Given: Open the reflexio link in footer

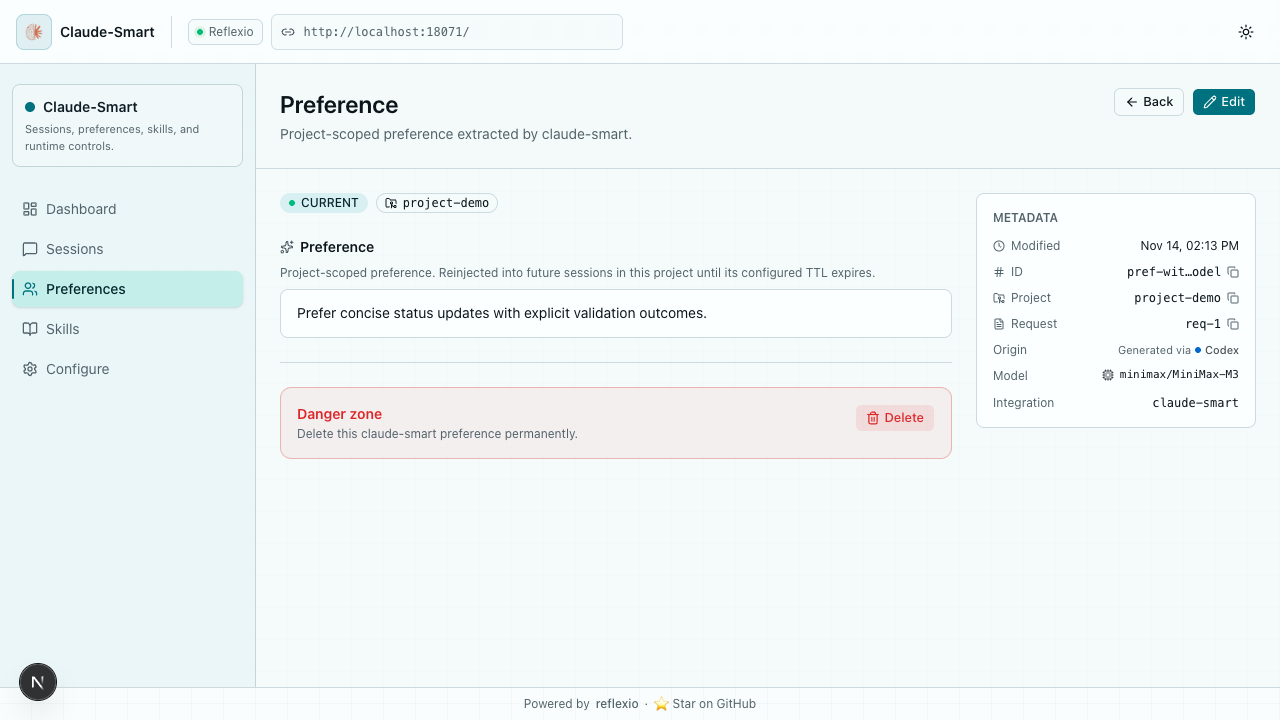Looking at the screenshot, I should (617, 704).
